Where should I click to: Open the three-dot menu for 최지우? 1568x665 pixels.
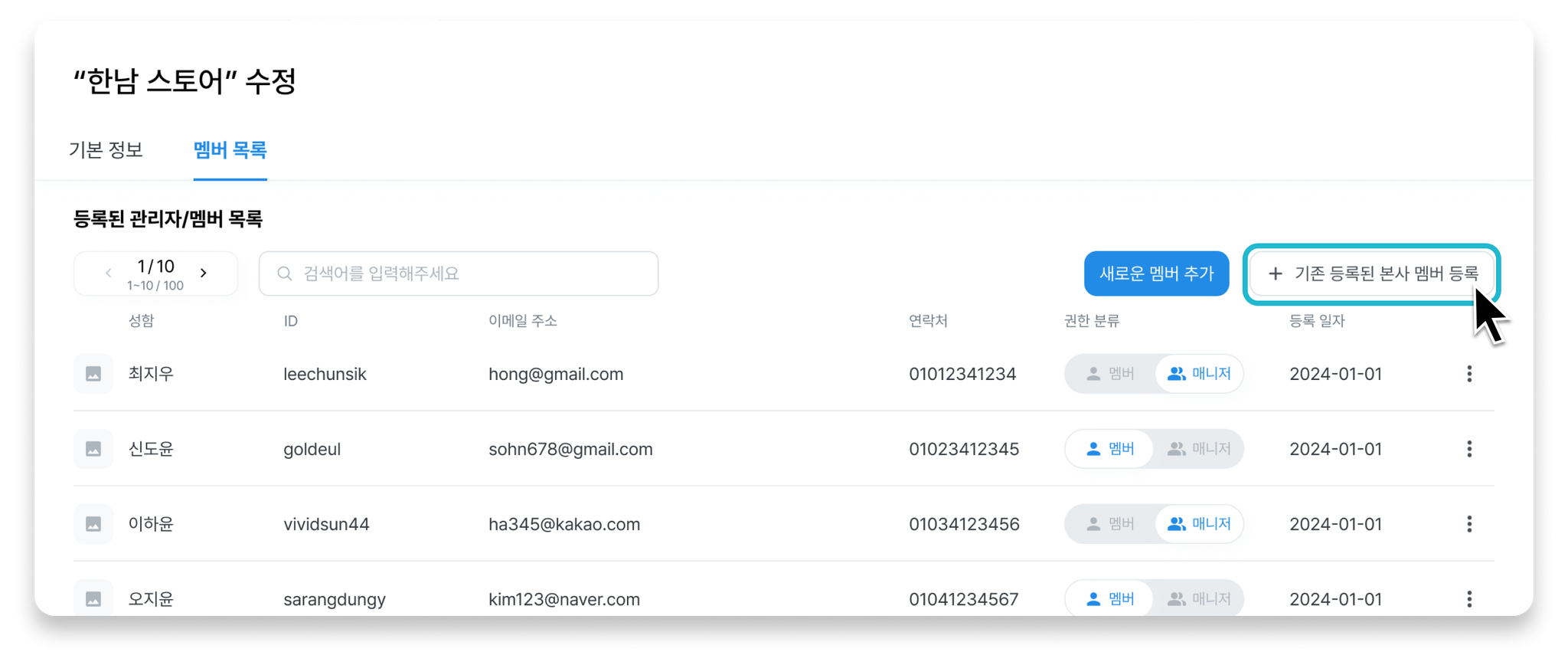point(1468,374)
